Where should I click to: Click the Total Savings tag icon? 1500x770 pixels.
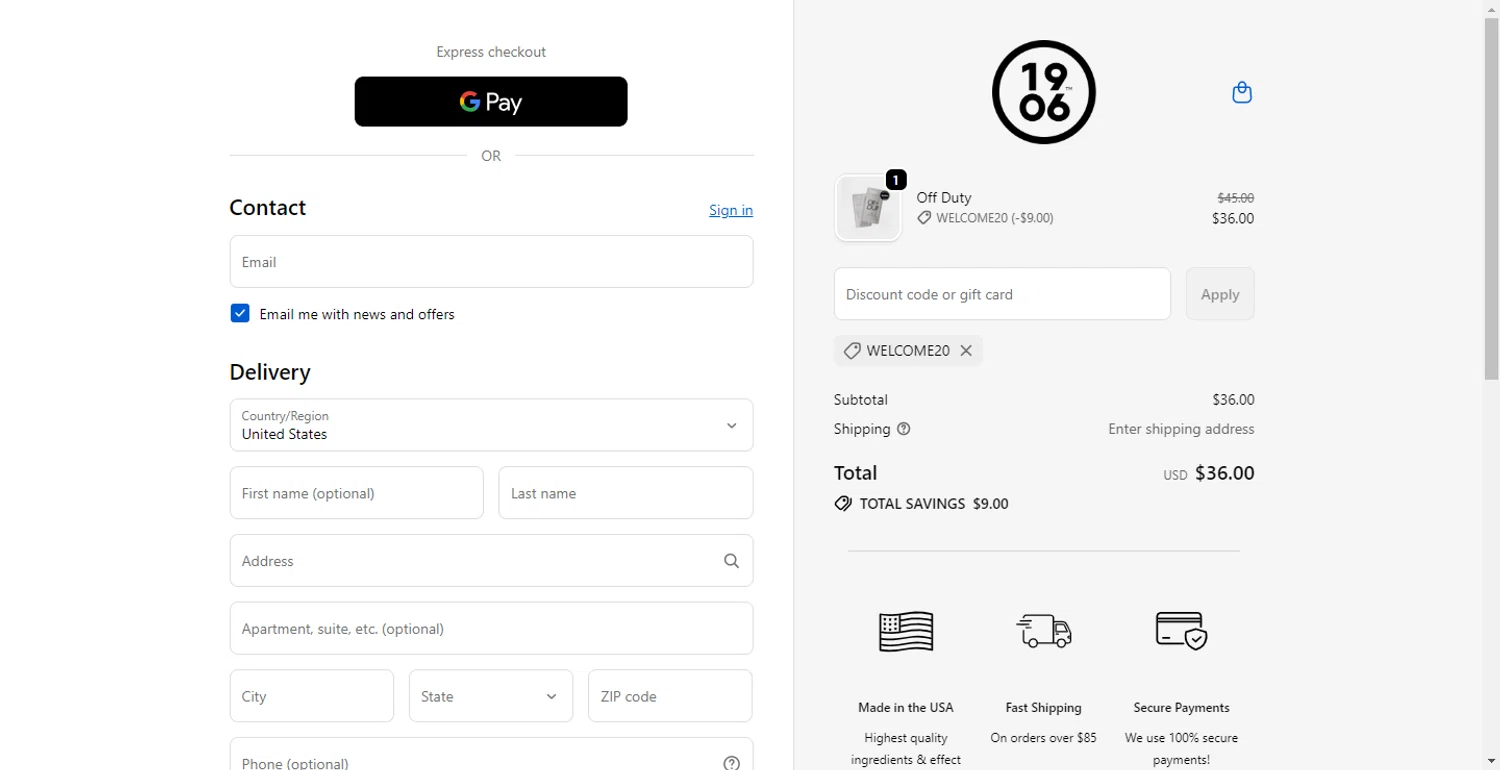pos(843,504)
